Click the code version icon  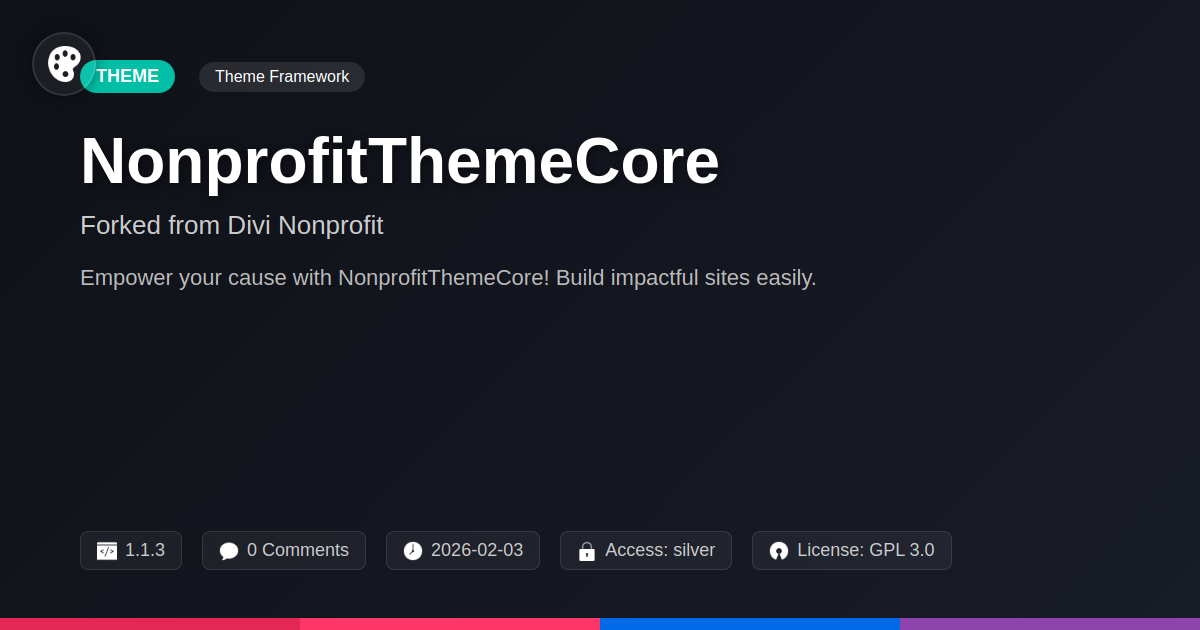tap(107, 551)
